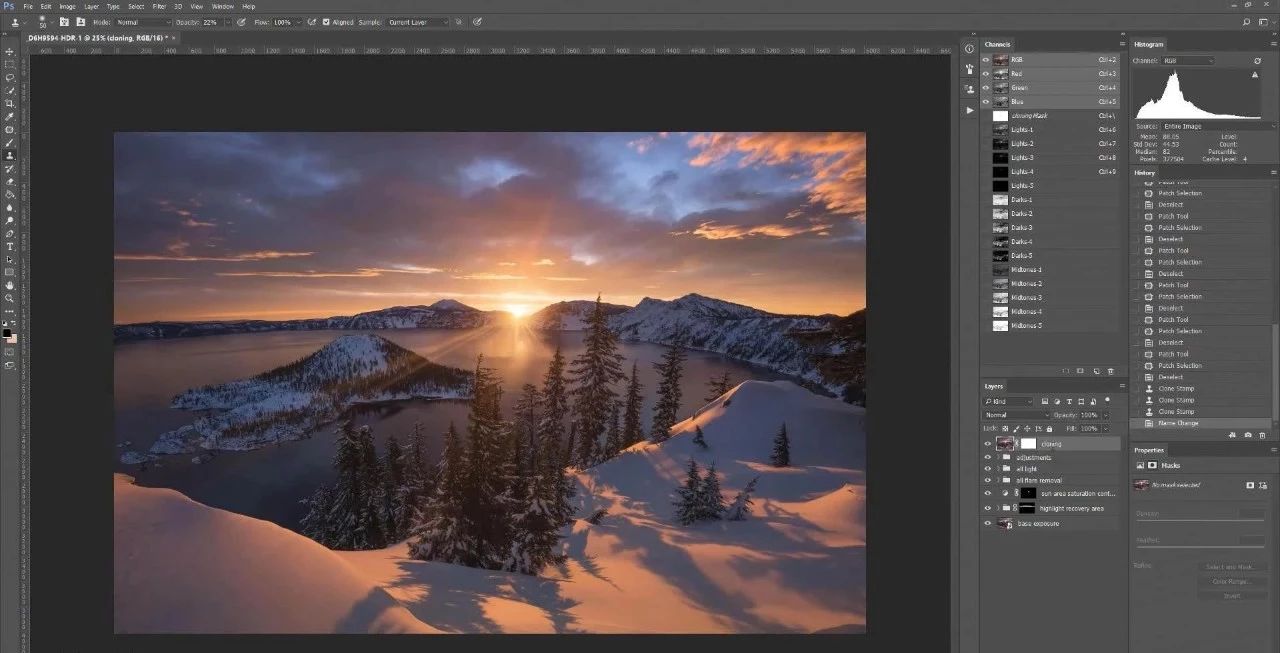Open the Filter menu
1280x653 pixels.
[x=159, y=6]
